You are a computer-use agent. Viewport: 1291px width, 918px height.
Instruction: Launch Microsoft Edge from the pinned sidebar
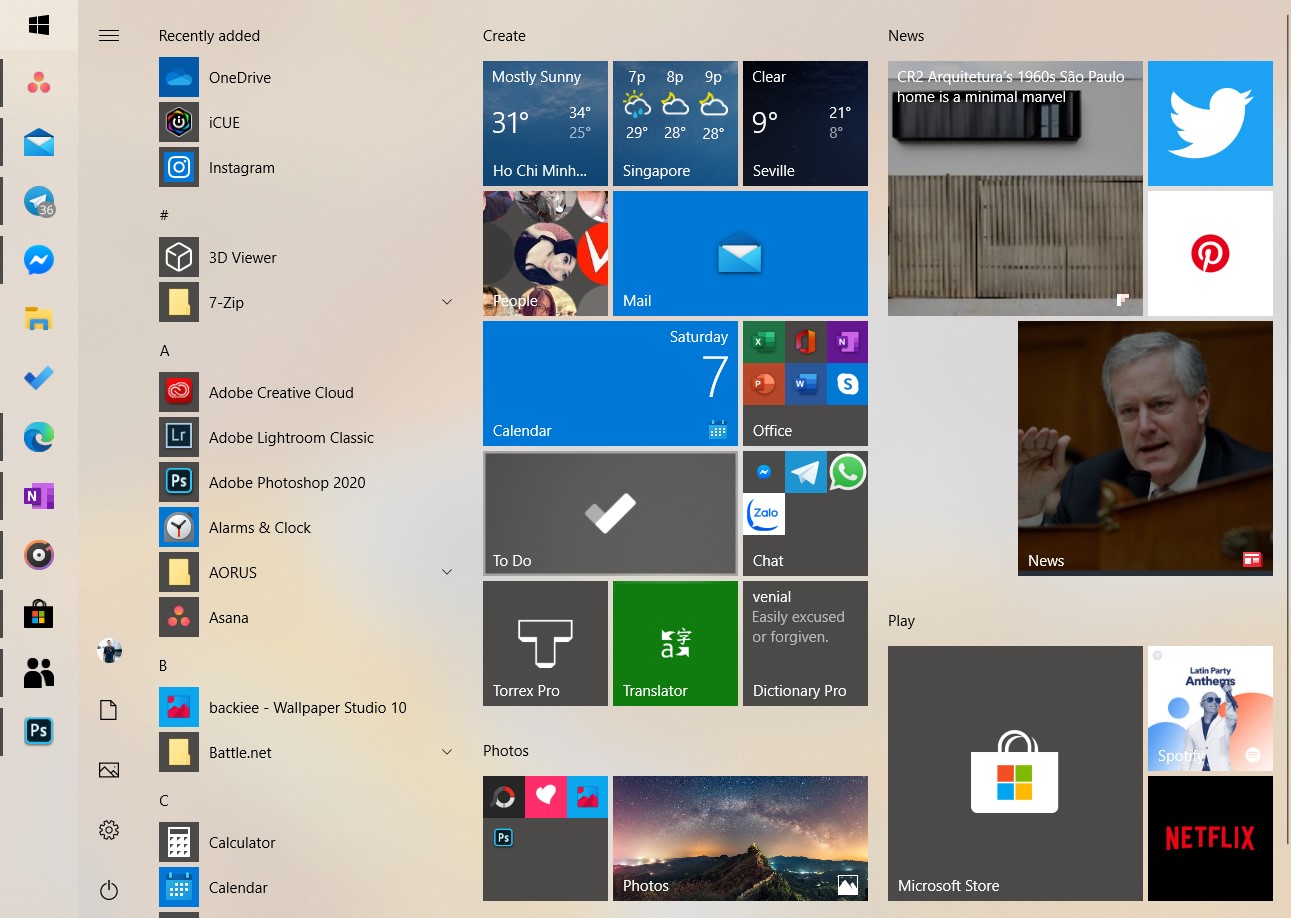point(38,437)
